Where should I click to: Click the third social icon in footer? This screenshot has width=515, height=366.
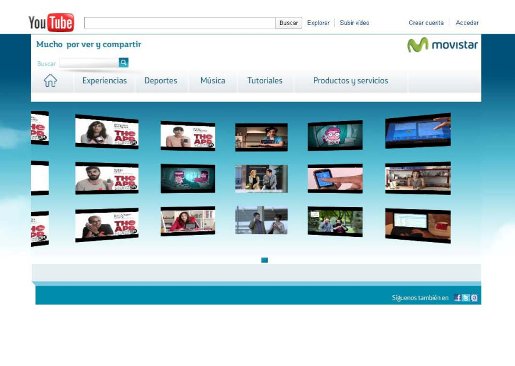pyautogui.click(x=474, y=298)
